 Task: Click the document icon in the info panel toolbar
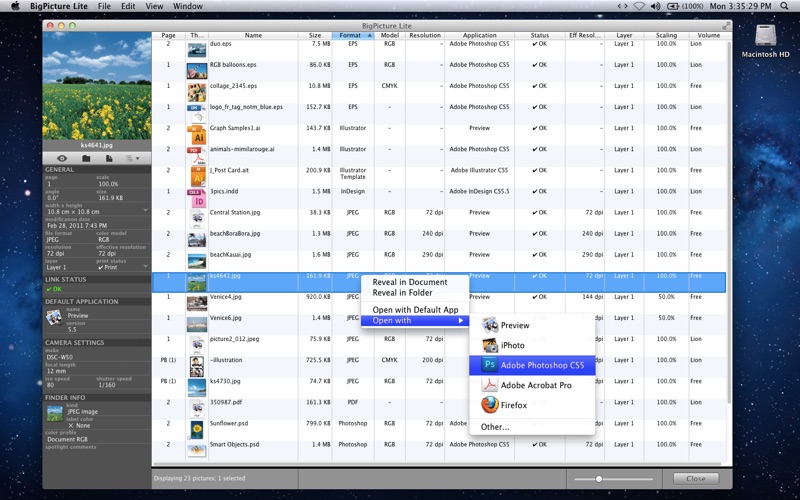109,159
